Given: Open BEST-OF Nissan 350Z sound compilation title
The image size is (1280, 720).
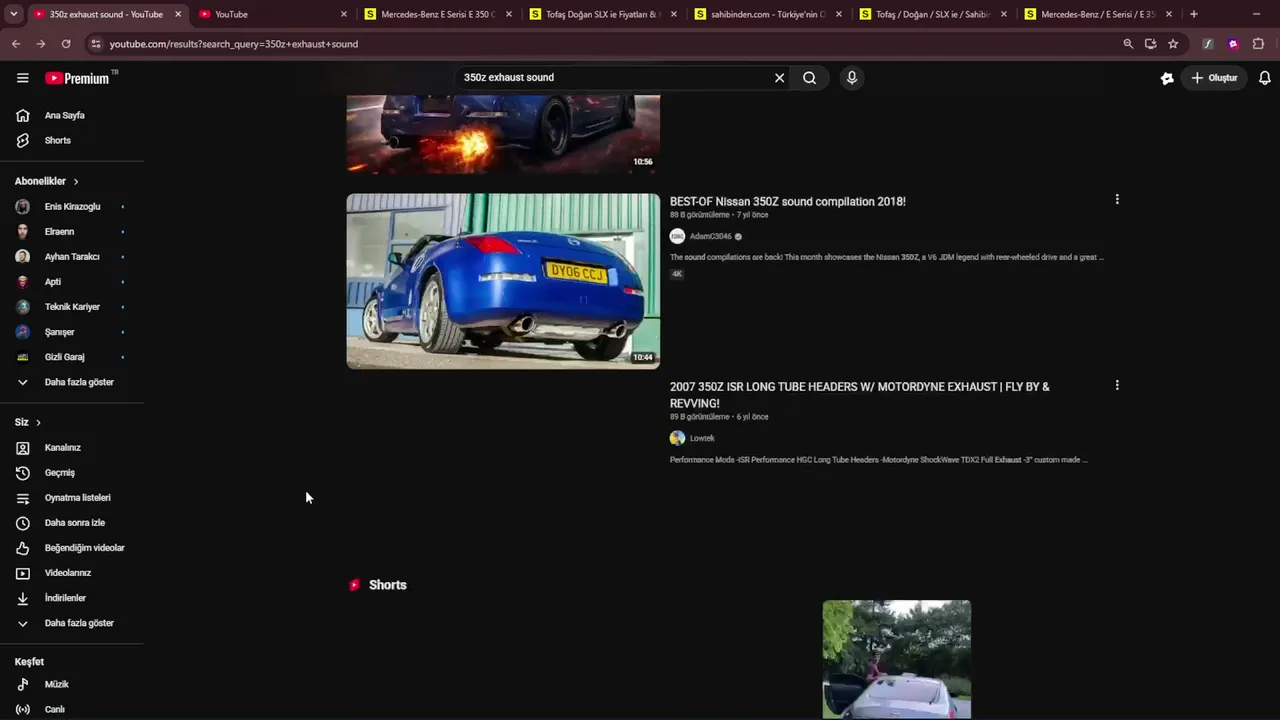Looking at the screenshot, I should (x=788, y=202).
